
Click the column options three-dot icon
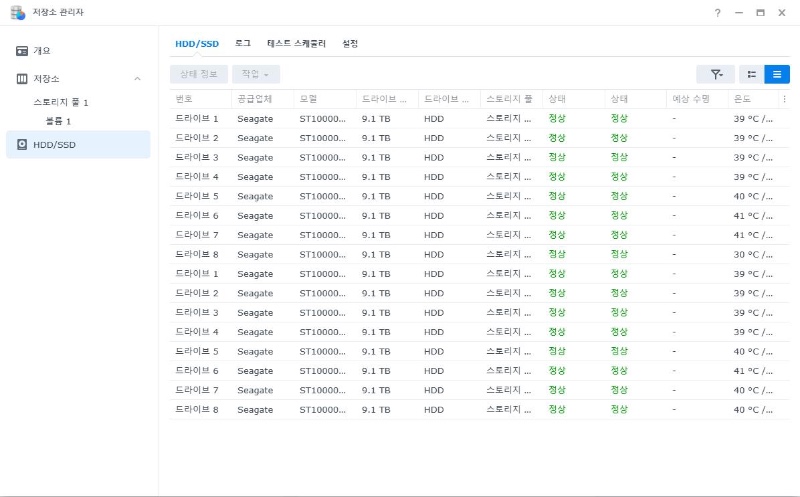point(784,100)
